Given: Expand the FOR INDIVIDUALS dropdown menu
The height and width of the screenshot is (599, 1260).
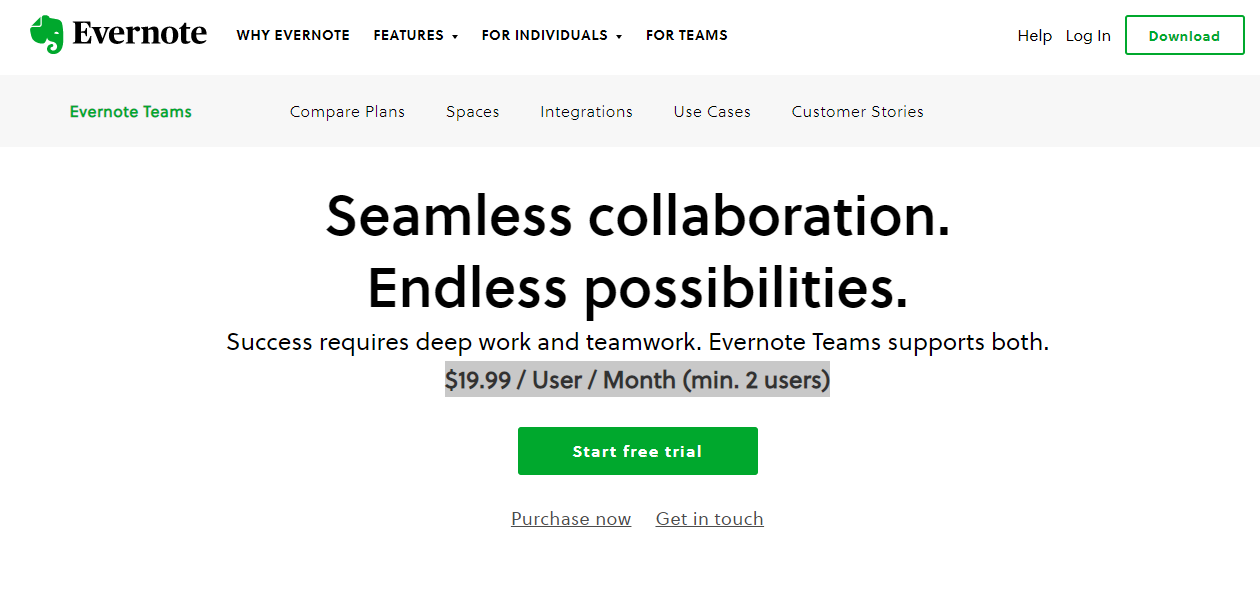Looking at the screenshot, I should [544, 35].
